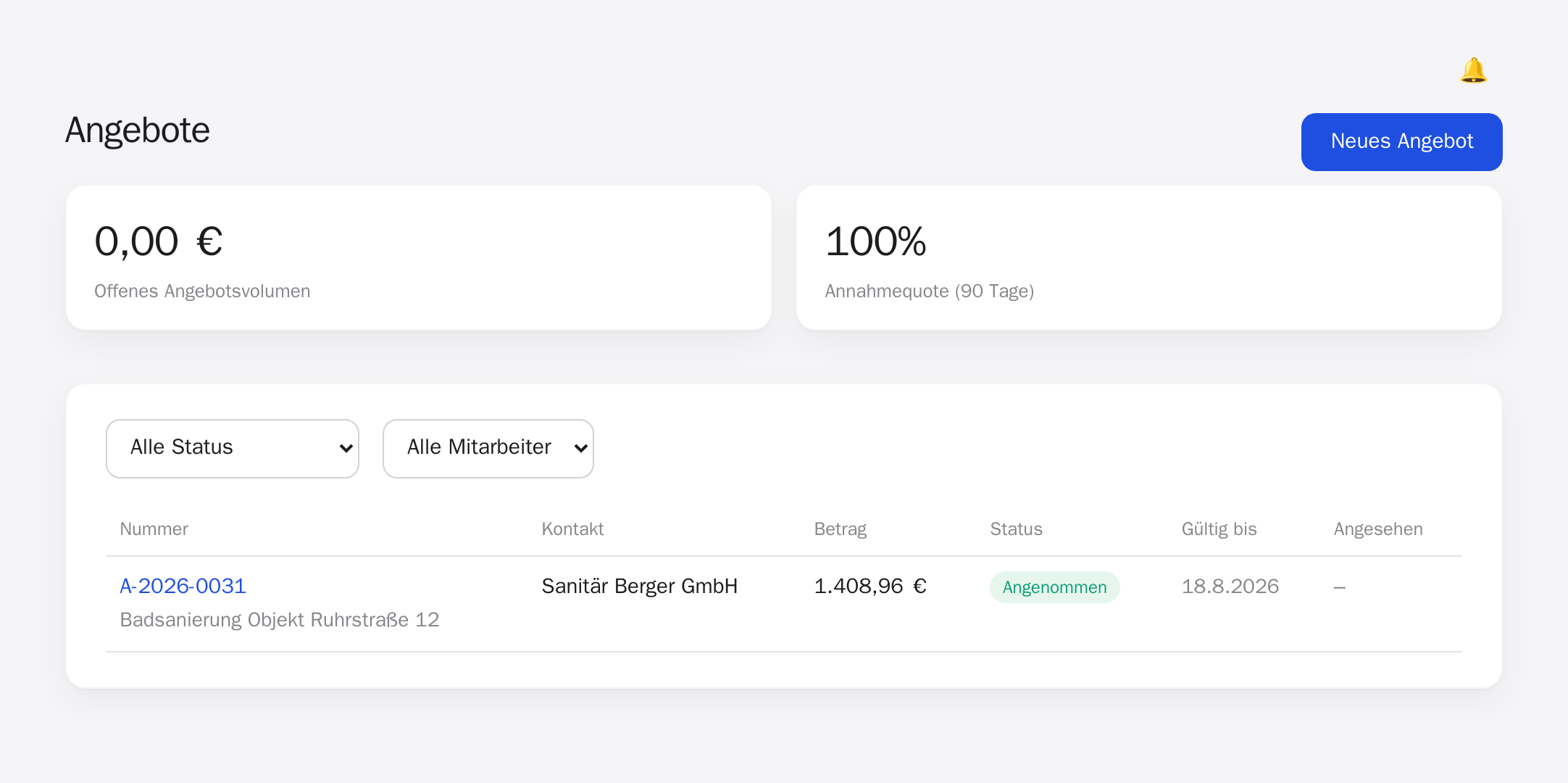Sort by the Betrag column header
The image size is (1568, 783).
(x=840, y=529)
